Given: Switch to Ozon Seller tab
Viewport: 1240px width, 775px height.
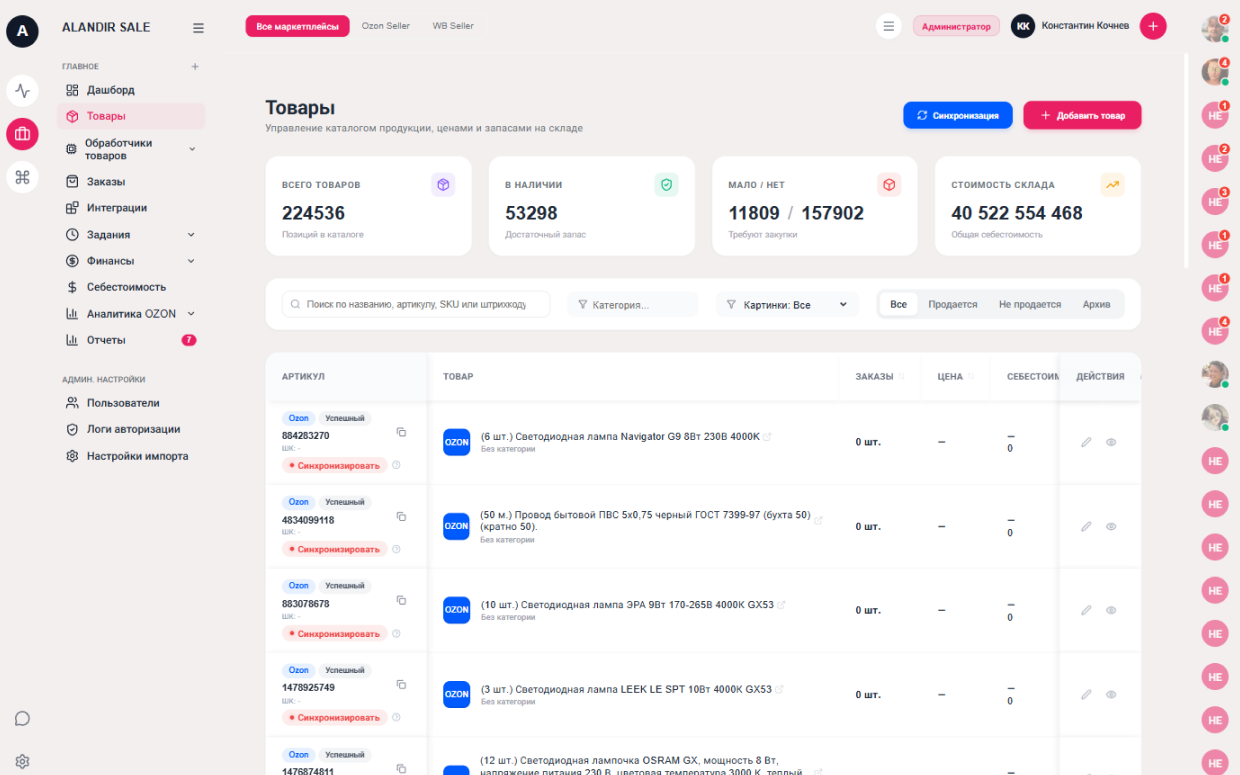Looking at the screenshot, I should pyautogui.click(x=385, y=26).
